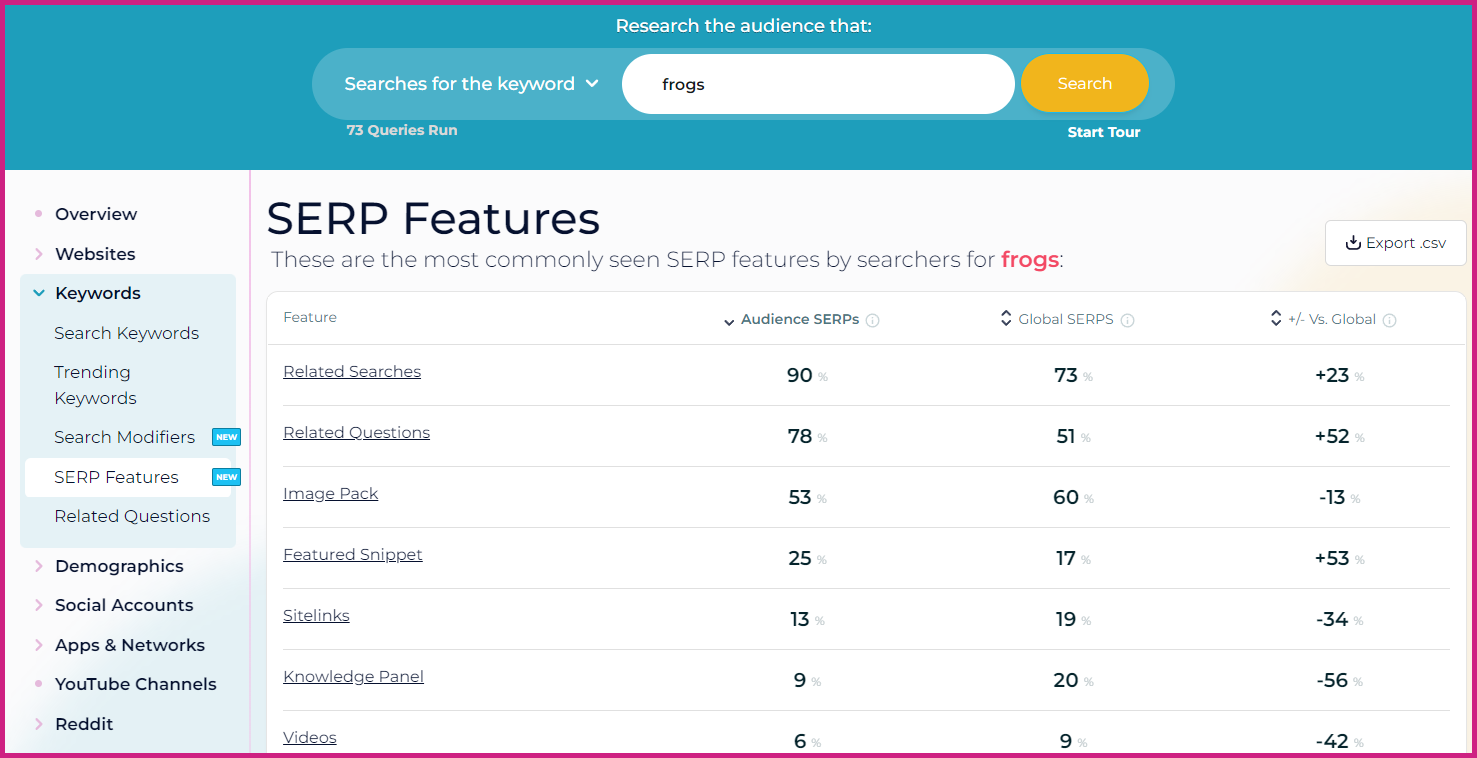This screenshot has width=1477, height=758.
Task: Click the download icon in Export .csv button
Action: coord(1354,242)
